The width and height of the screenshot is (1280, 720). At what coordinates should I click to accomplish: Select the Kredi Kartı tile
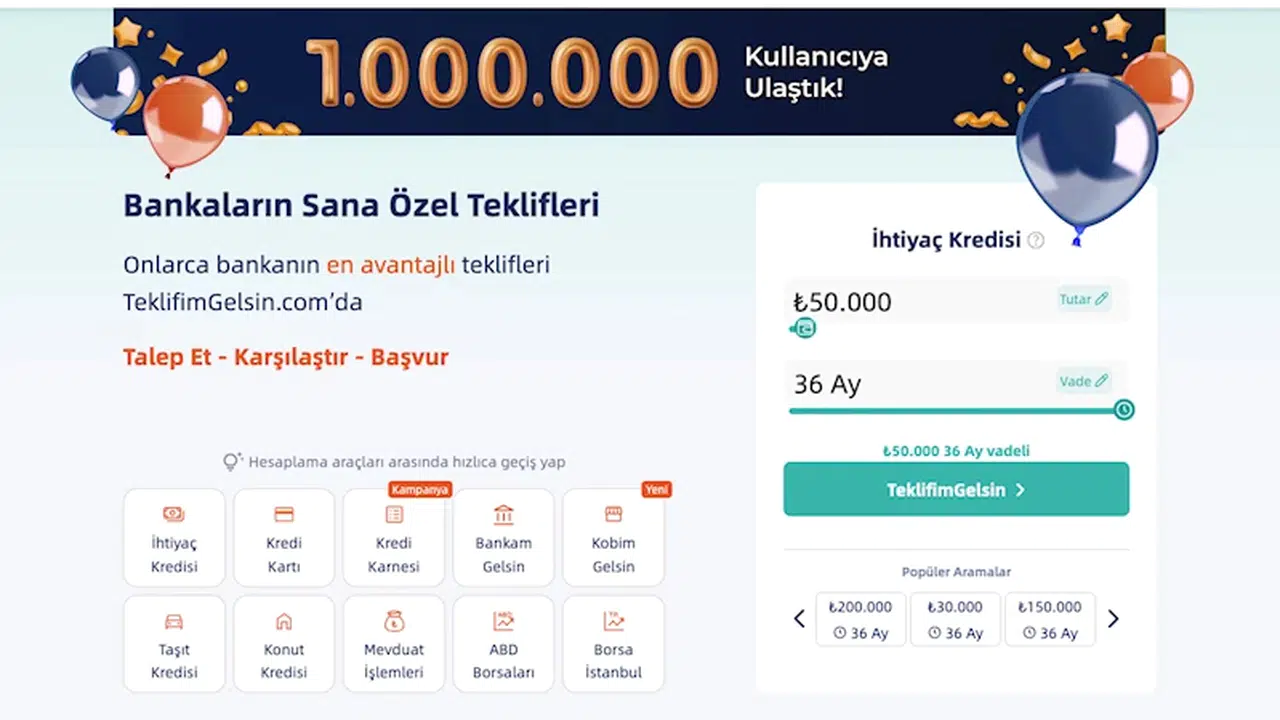click(284, 538)
